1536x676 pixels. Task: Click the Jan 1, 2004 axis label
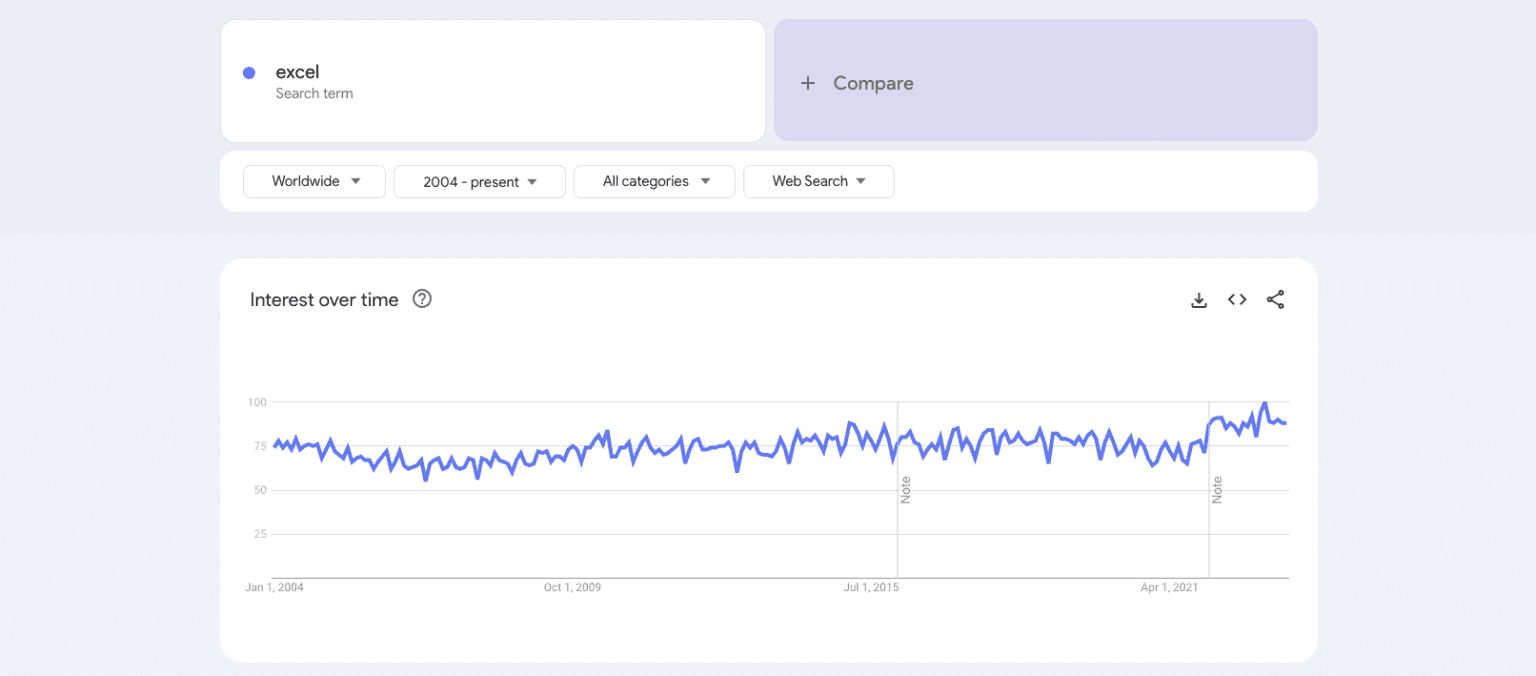point(274,588)
